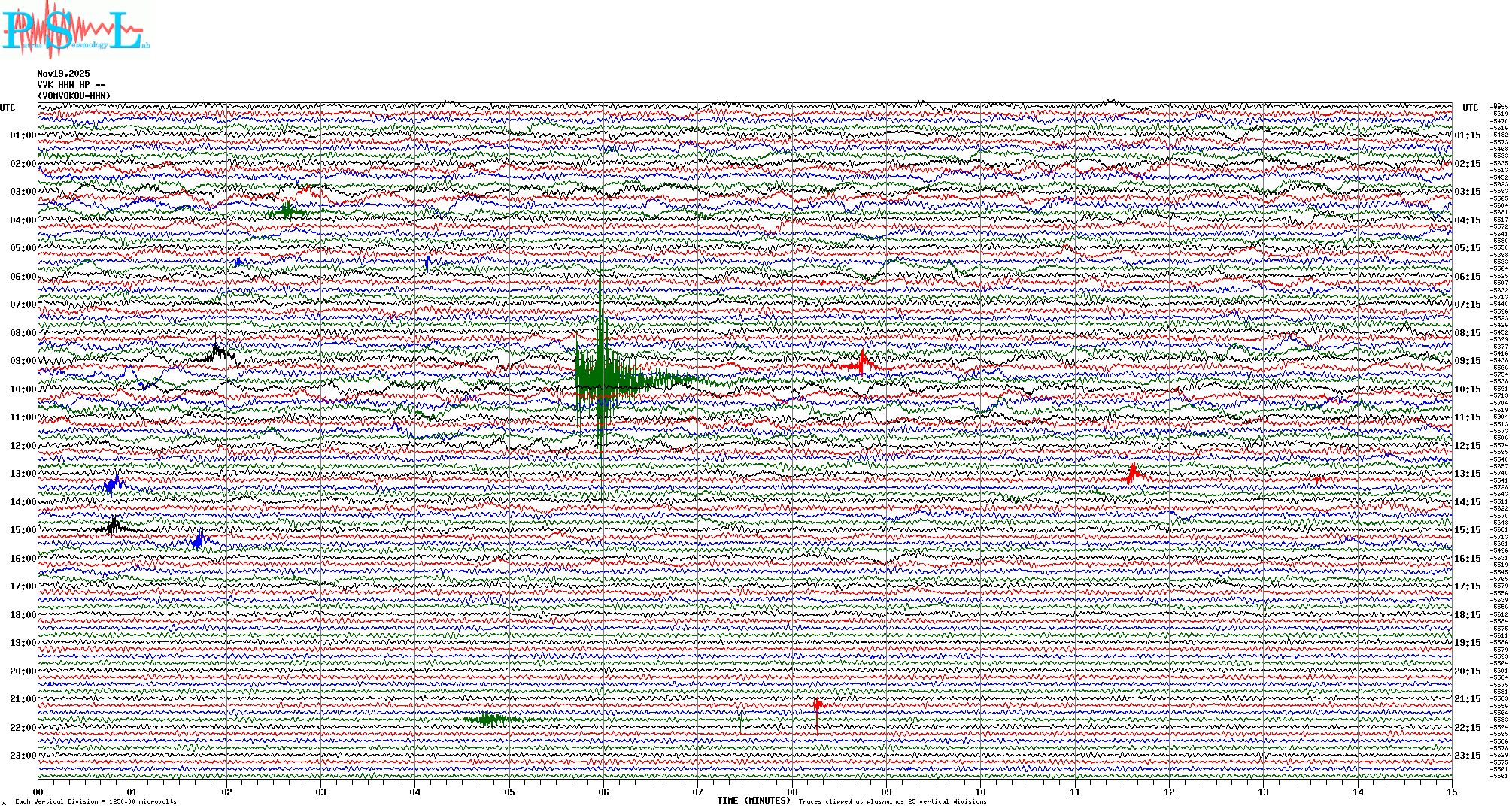Click the Nov19,2025 date label
Image resolution: width=1512 pixels, height=812 pixels.
pos(63,74)
